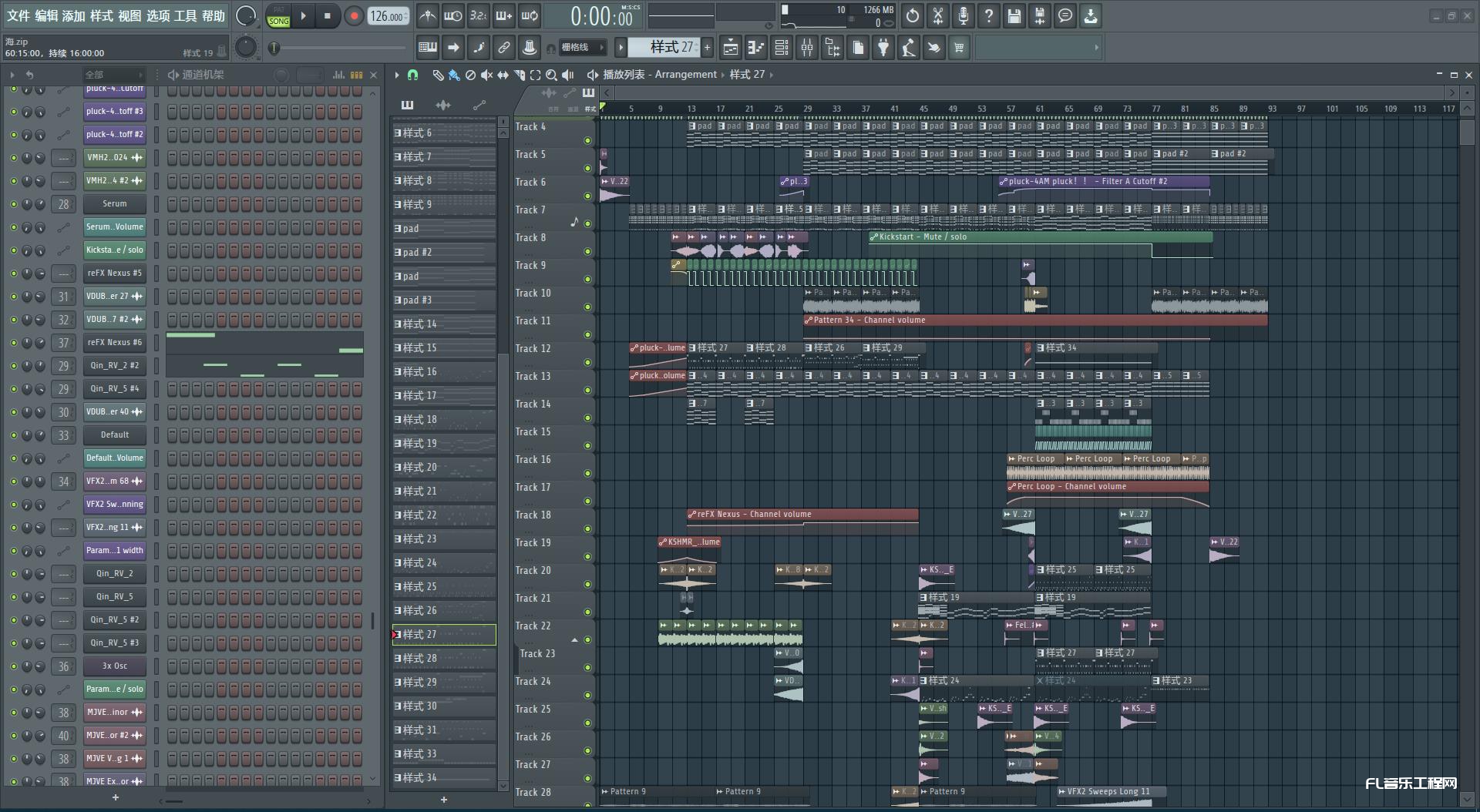Open the 全部 channel filter dropdown

(114, 75)
